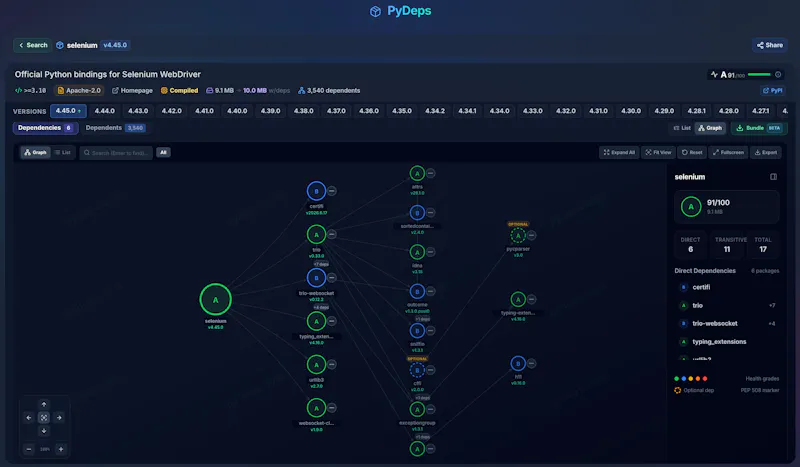Click the Bundle BETA button
800x467 pixels.
759,128
